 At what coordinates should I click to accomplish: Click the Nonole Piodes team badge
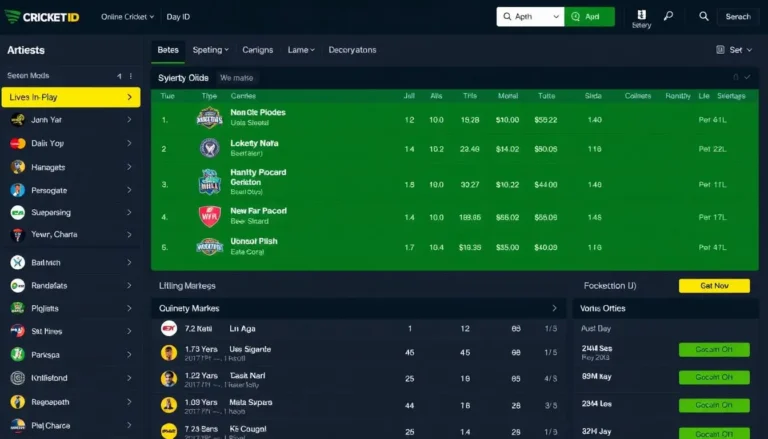pos(209,119)
